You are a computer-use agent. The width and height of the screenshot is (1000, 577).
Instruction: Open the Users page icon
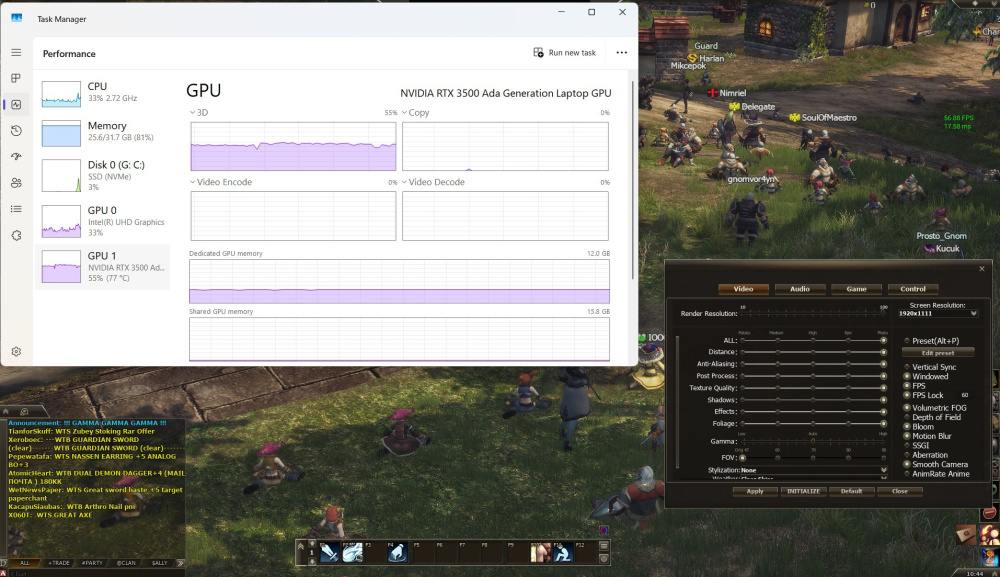[16, 183]
